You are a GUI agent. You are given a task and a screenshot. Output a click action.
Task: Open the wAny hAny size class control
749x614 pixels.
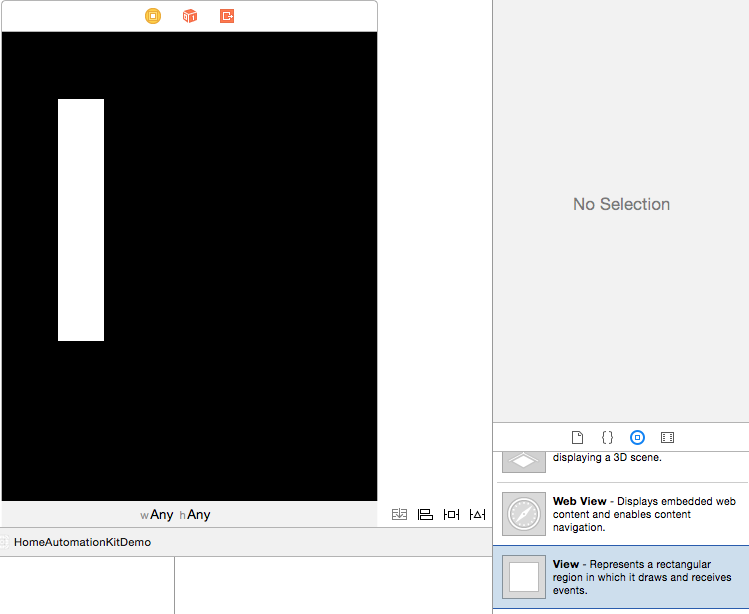pos(175,515)
